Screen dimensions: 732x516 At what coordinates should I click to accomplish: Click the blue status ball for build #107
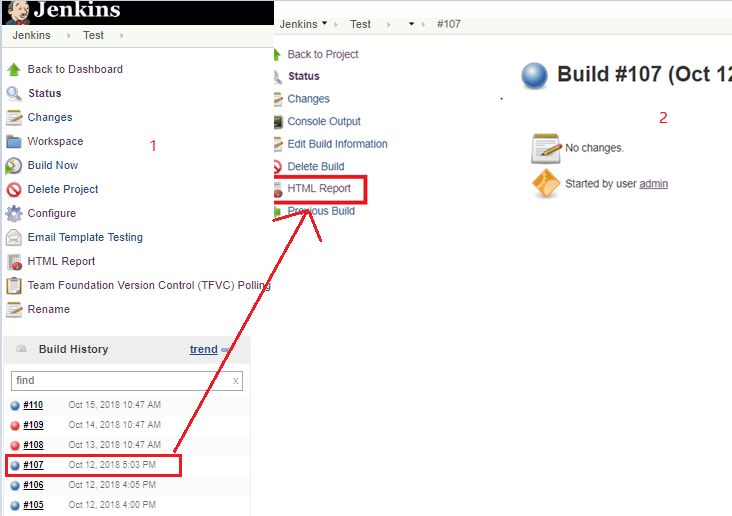coord(15,466)
